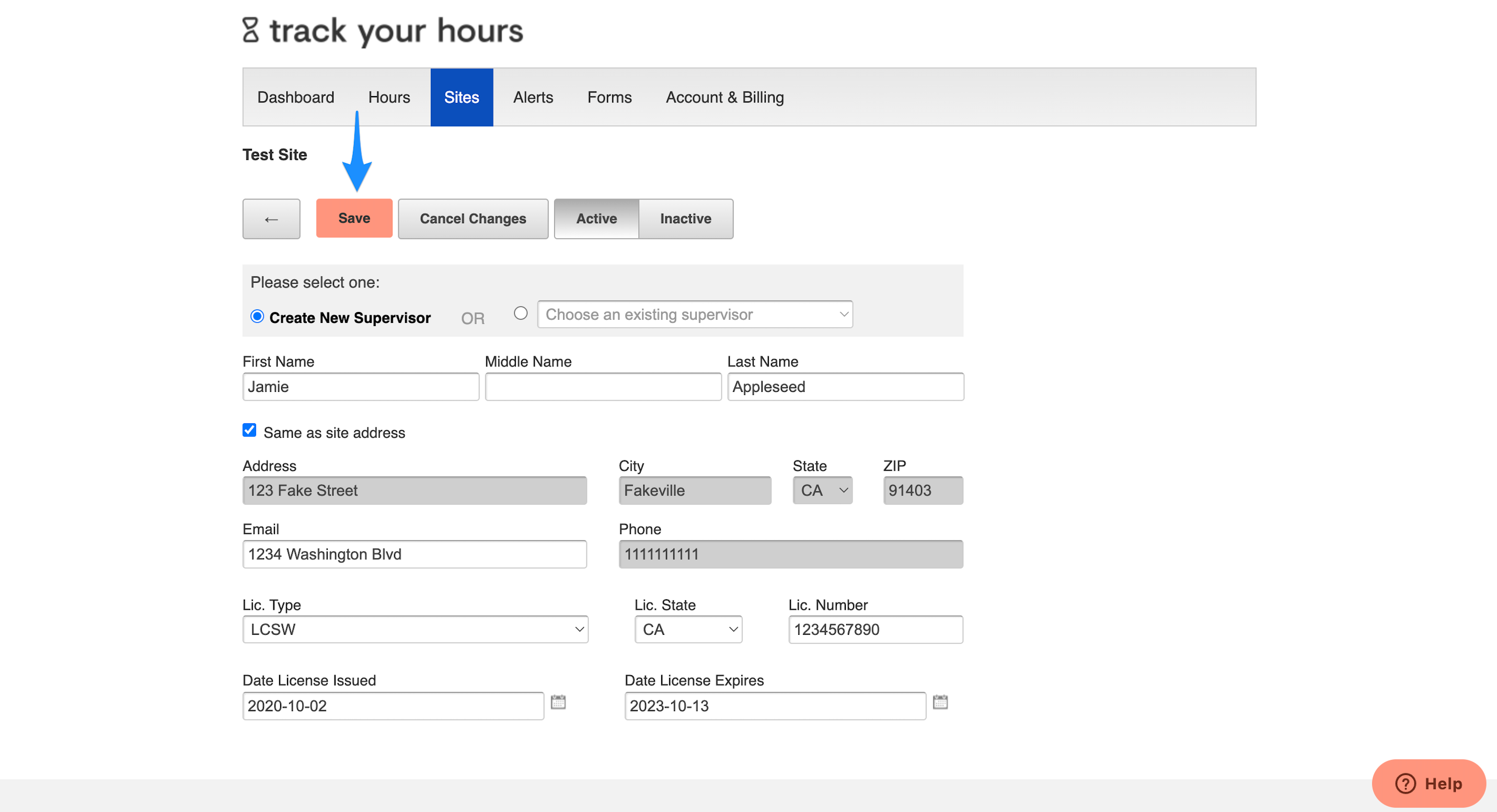Open the Sites tab
The height and width of the screenshot is (812, 1497).
click(x=462, y=98)
